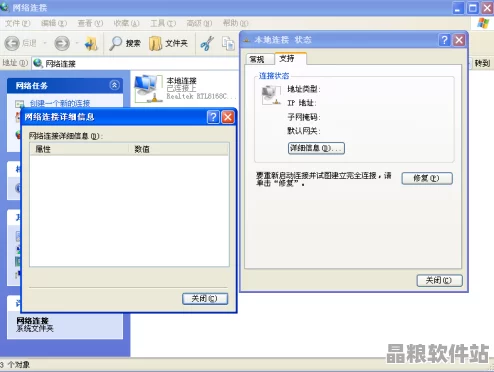Open the 高级(N) menu
Image resolution: width=494 pixels, height=372 pixels.
click(199, 23)
